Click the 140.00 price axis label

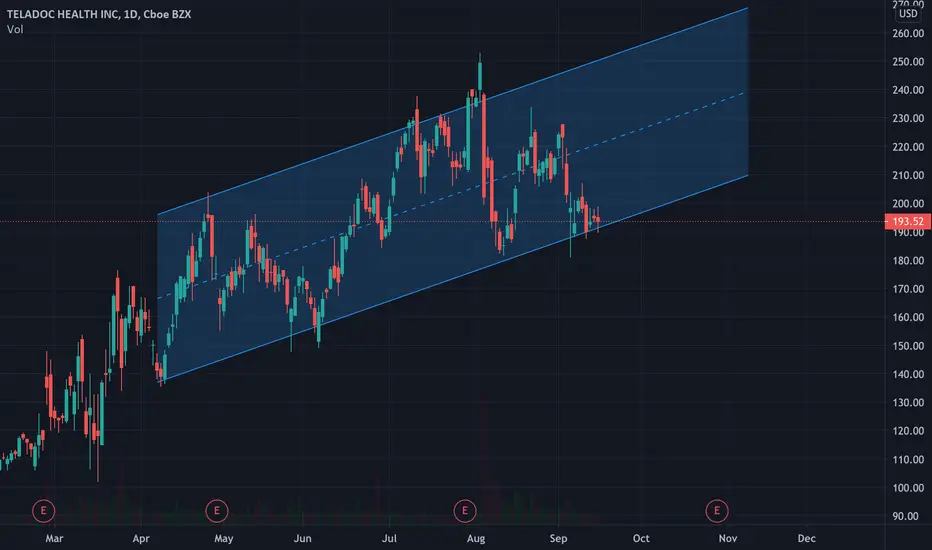coord(908,374)
